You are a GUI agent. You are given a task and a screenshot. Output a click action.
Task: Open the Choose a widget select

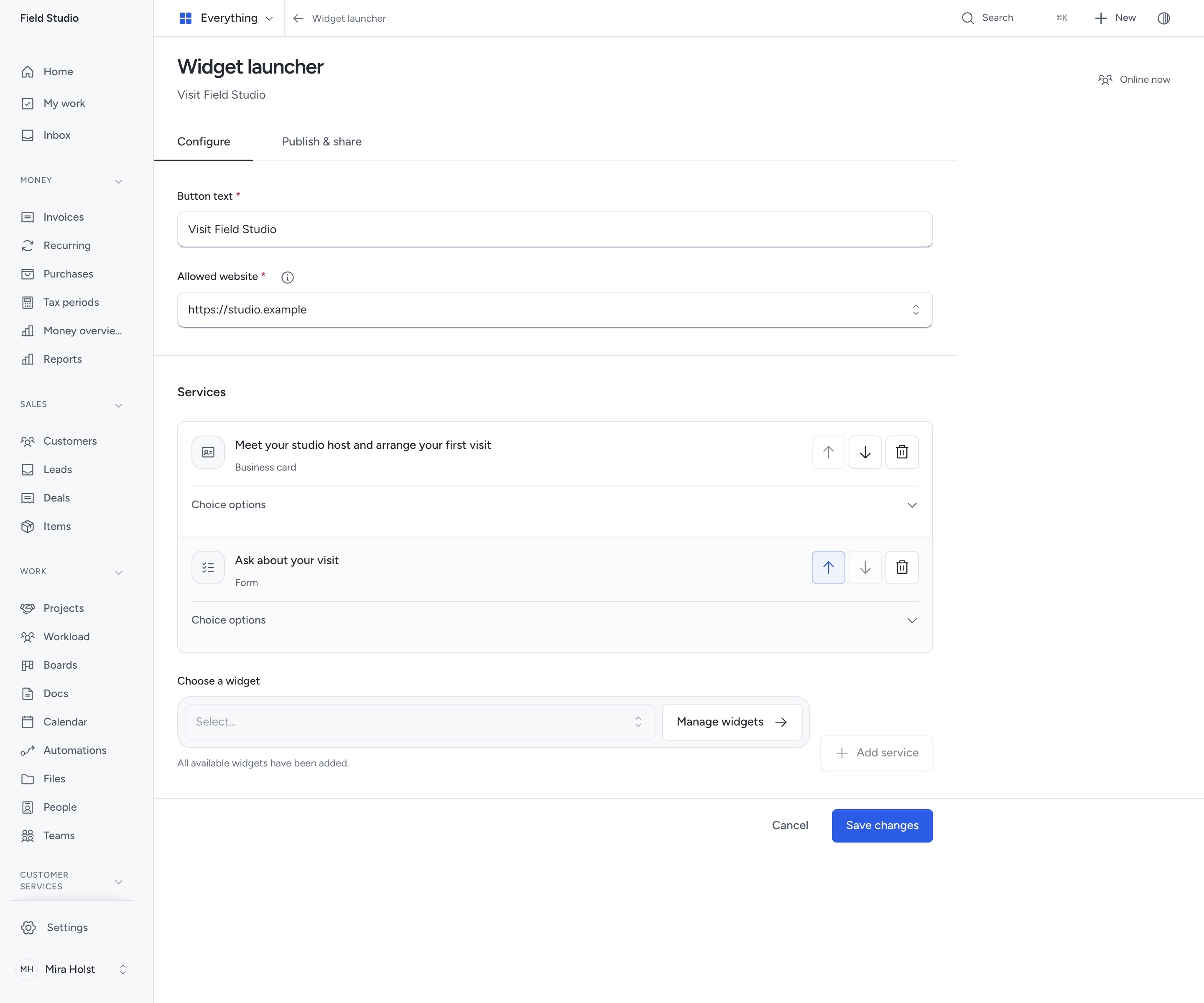420,722
